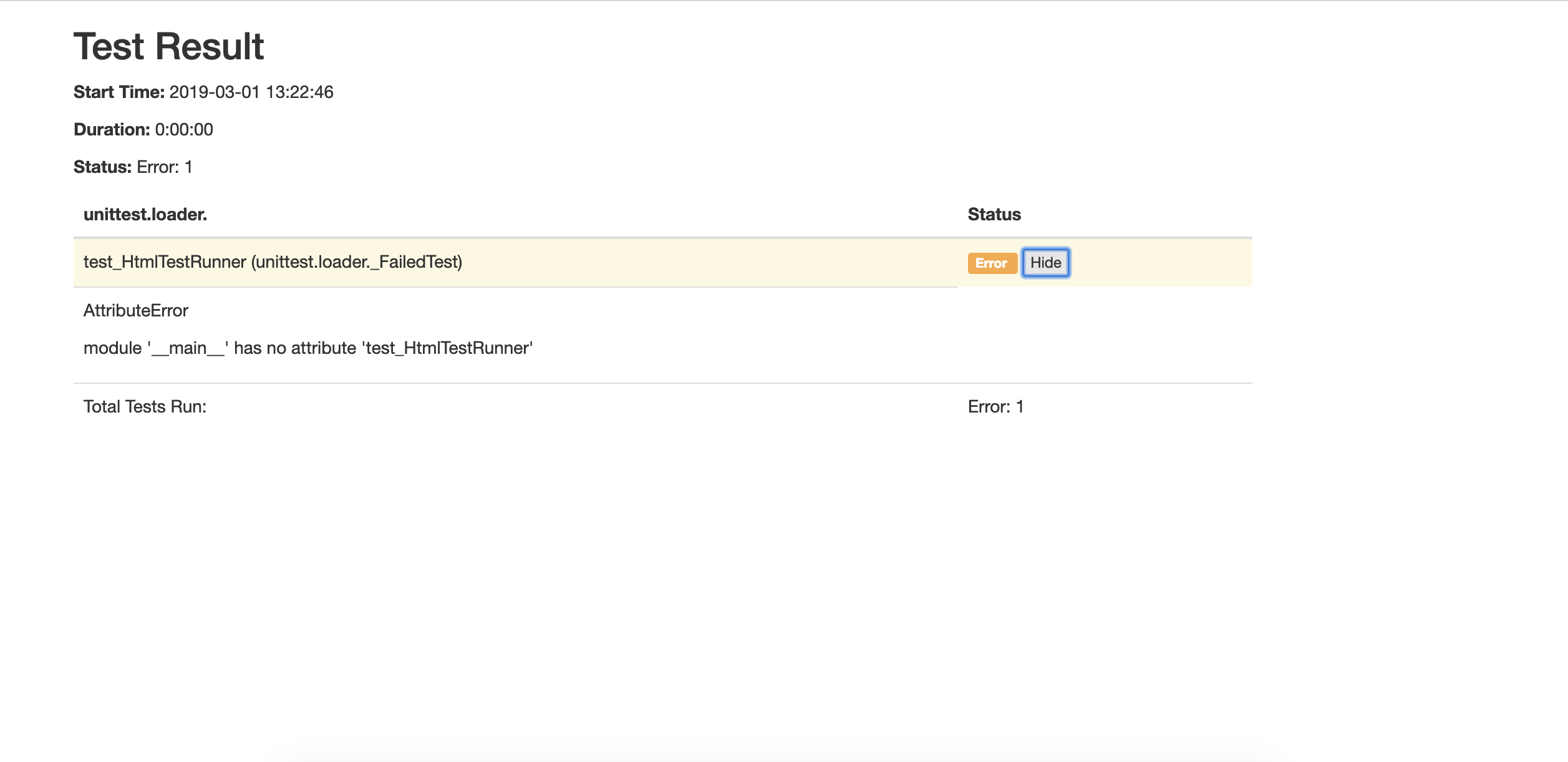The width and height of the screenshot is (1568, 762).
Task: Click the Error: 1 total in footer row
Action: pos(995,407)
